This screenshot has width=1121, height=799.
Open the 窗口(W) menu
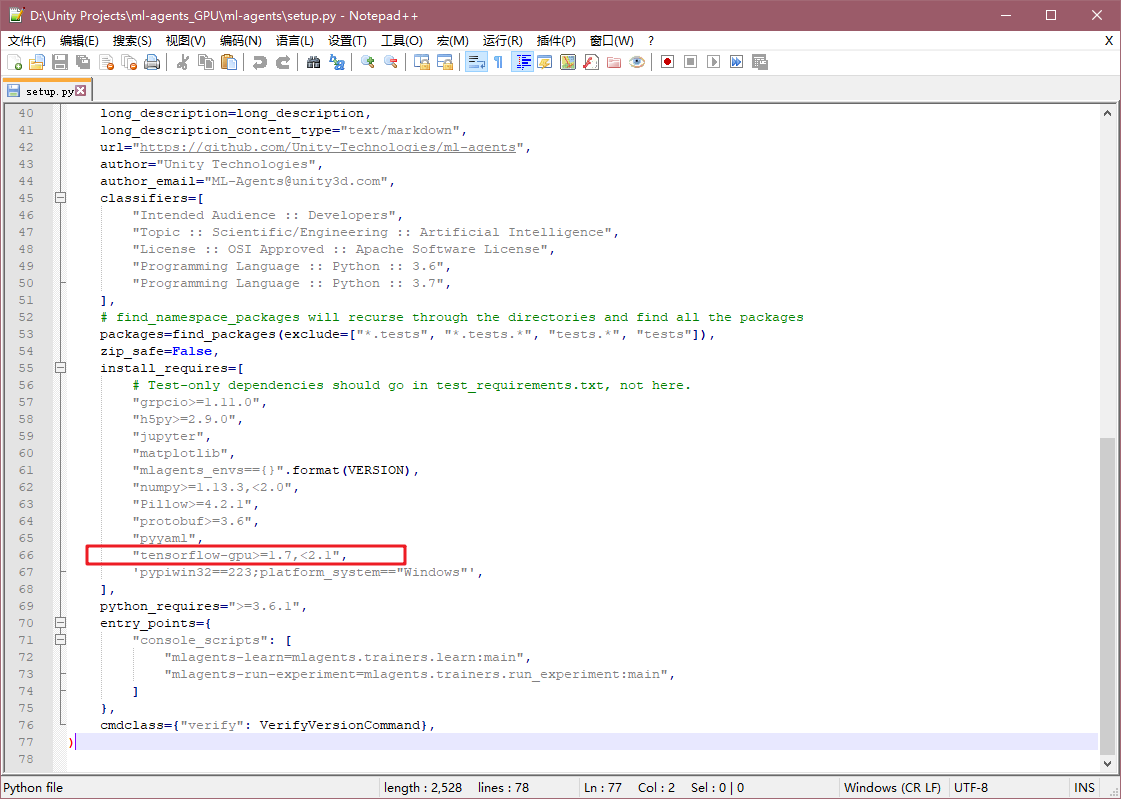point(611,41)
